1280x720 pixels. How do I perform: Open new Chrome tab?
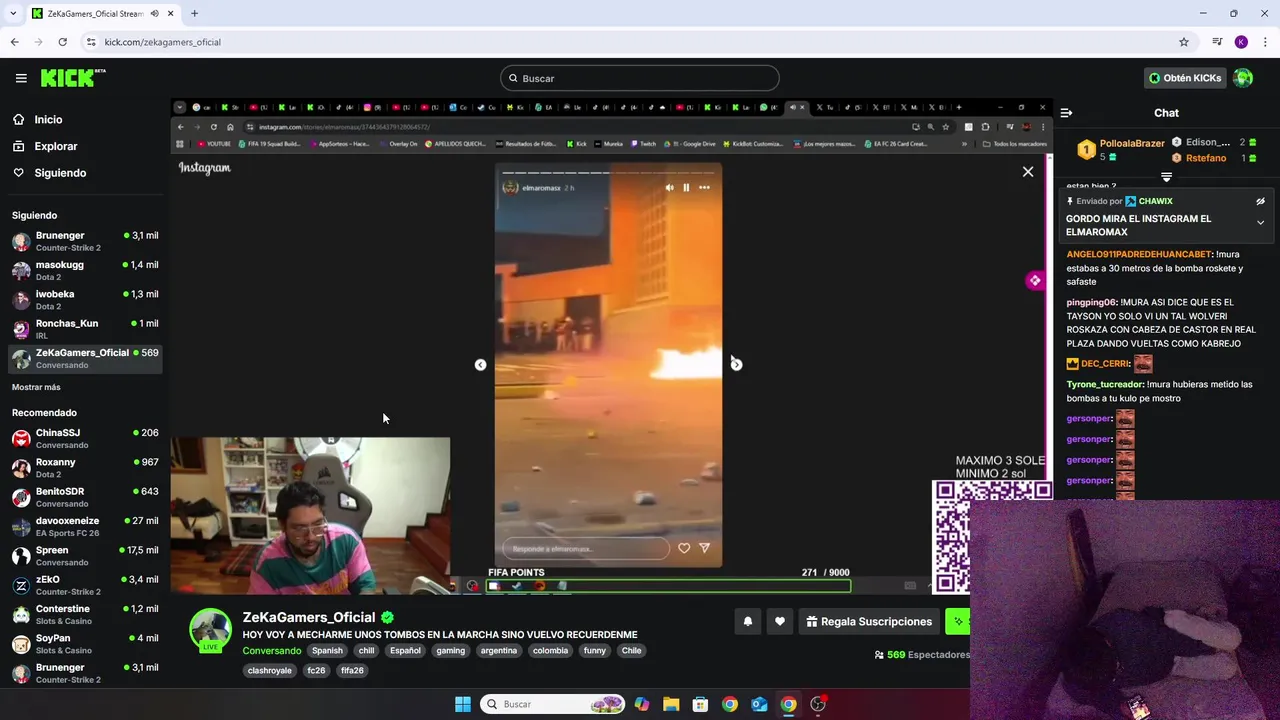click(194, 13)
